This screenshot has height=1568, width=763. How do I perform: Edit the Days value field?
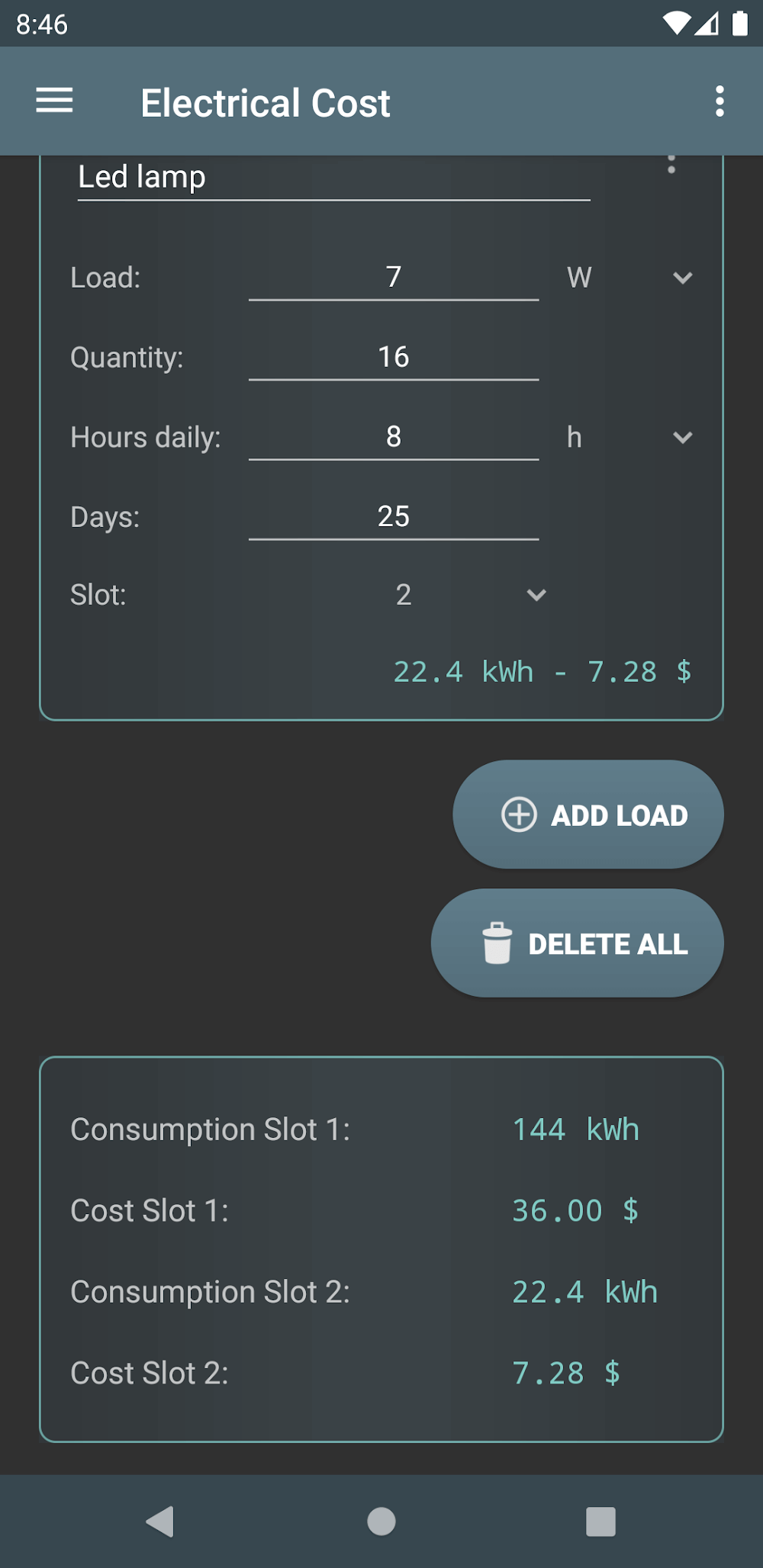click(394, 517)
